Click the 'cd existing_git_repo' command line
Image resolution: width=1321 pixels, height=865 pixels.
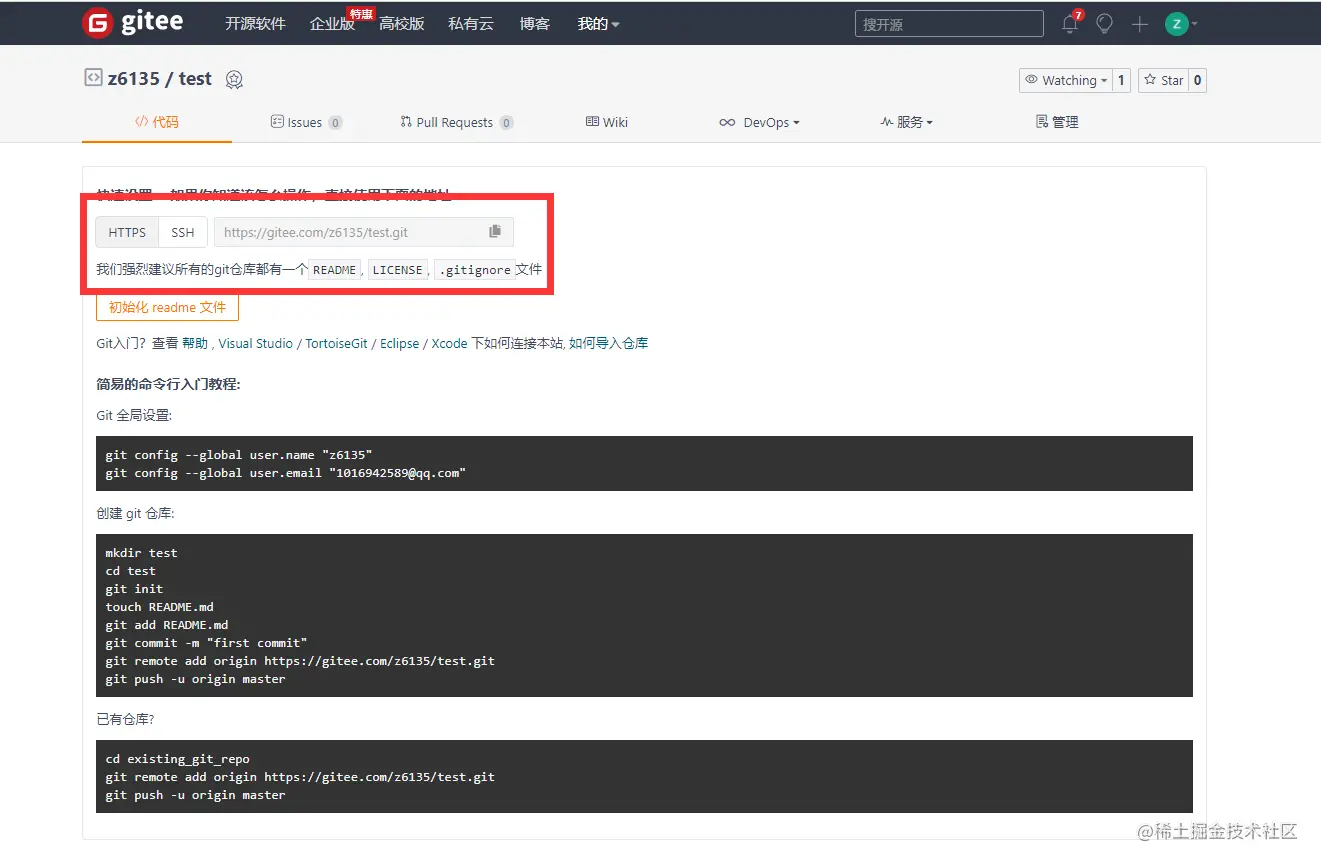pos(177,759)
